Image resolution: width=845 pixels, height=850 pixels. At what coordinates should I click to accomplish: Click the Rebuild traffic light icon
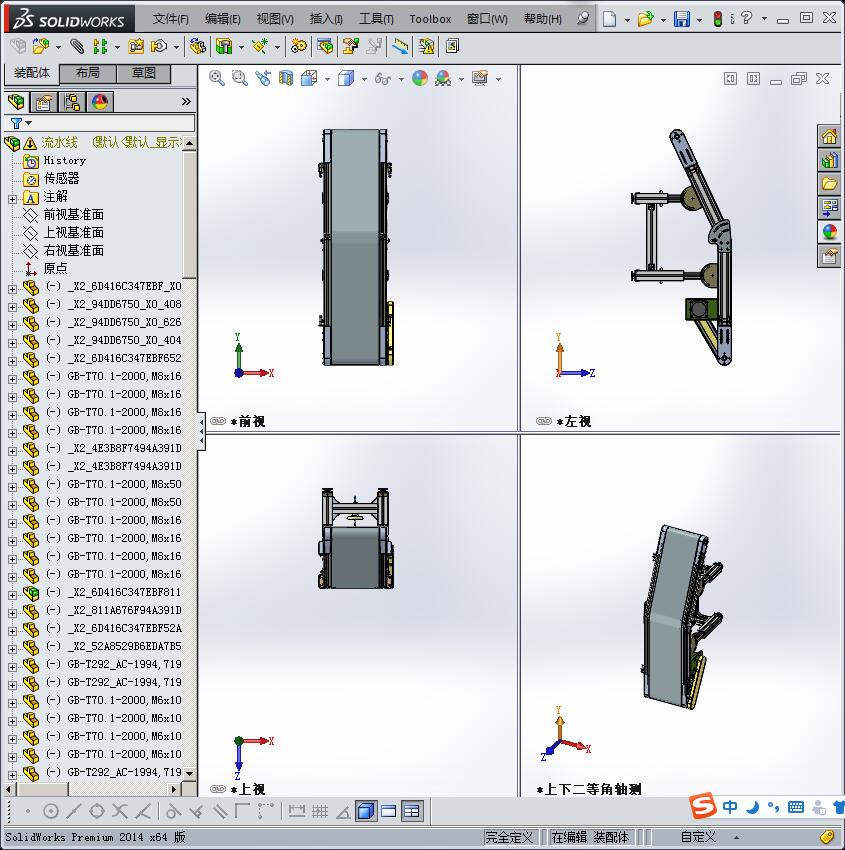(x=718, y=19)
